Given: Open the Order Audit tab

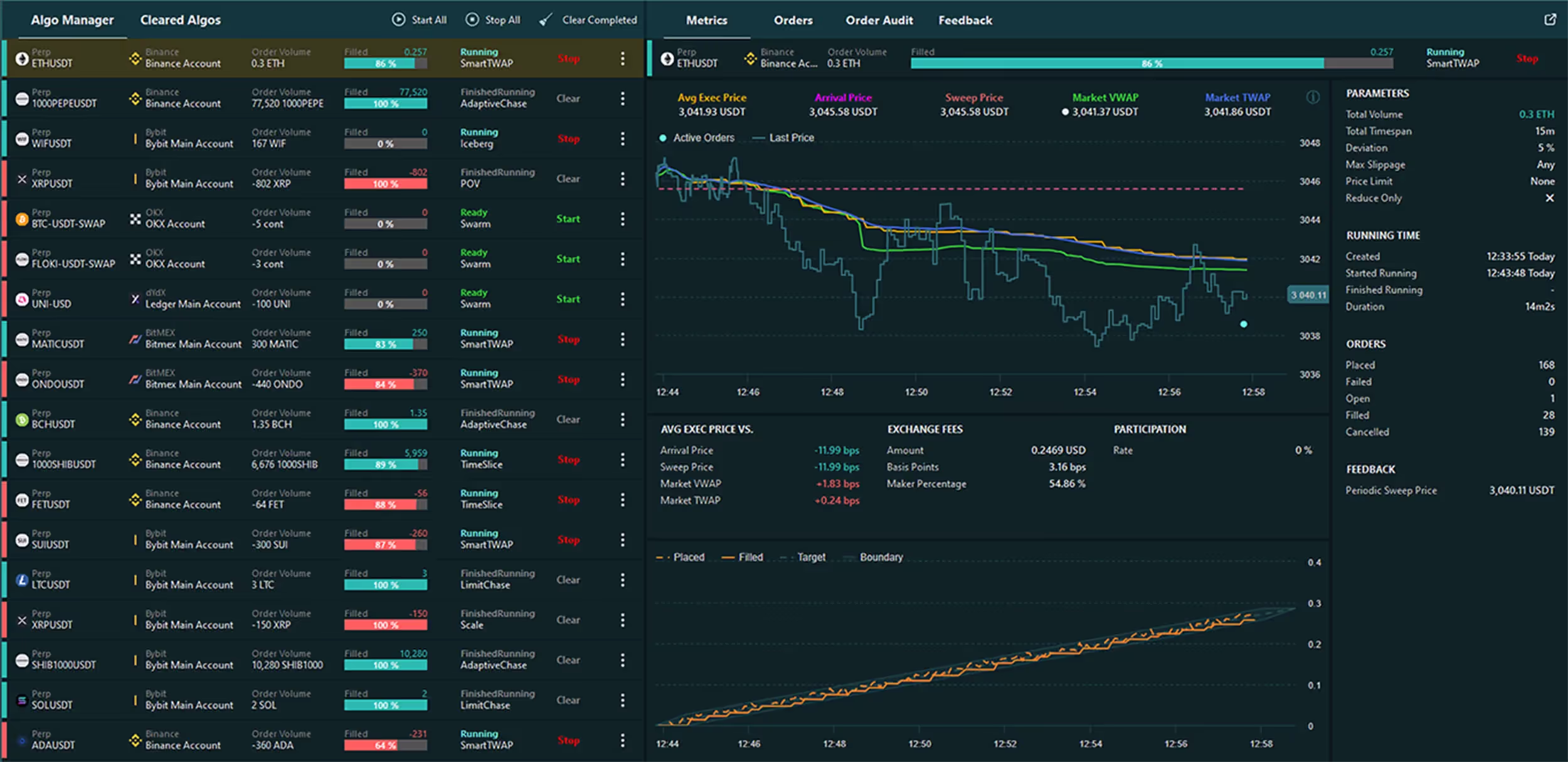Looking at the screenshot, I should pyautogui.click(x=879, y=20).
